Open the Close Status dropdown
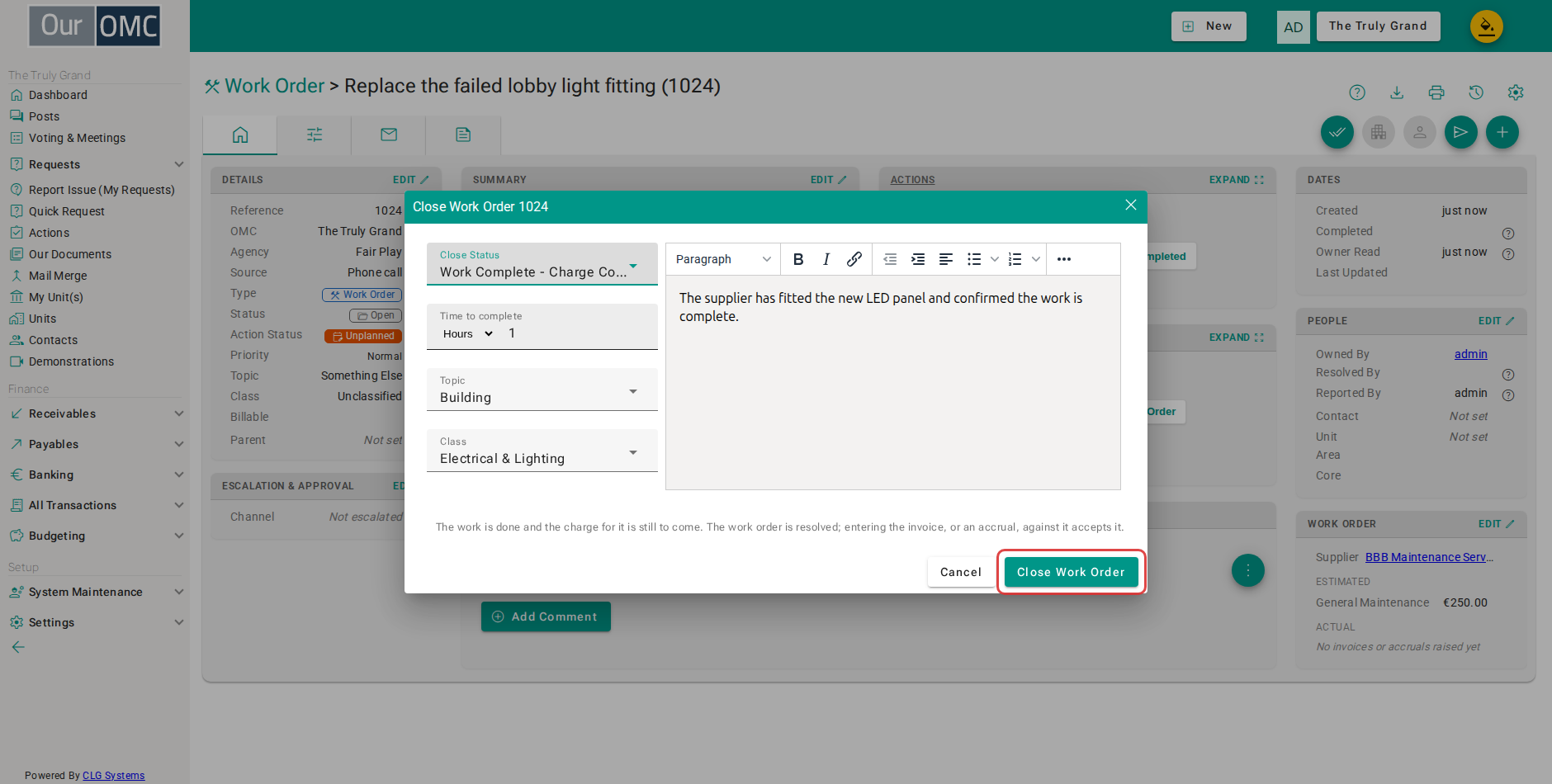This screenshot has height=784, width=1552. (x=542, y=264)
